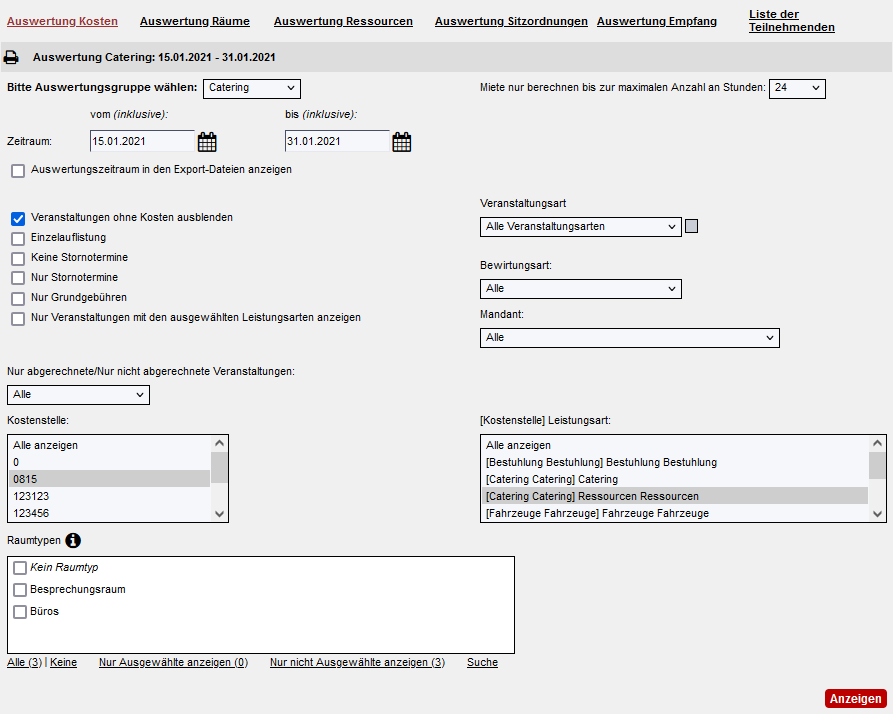The image size is (893, 714).
Task: Select all room types via Alle (3)
Action: pos(24,662)
